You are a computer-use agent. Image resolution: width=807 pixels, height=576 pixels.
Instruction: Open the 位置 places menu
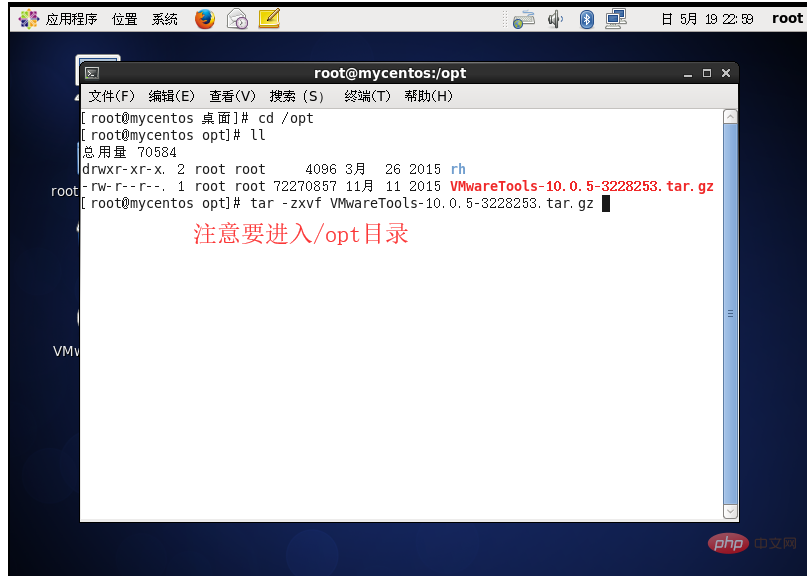pos(125,20)
